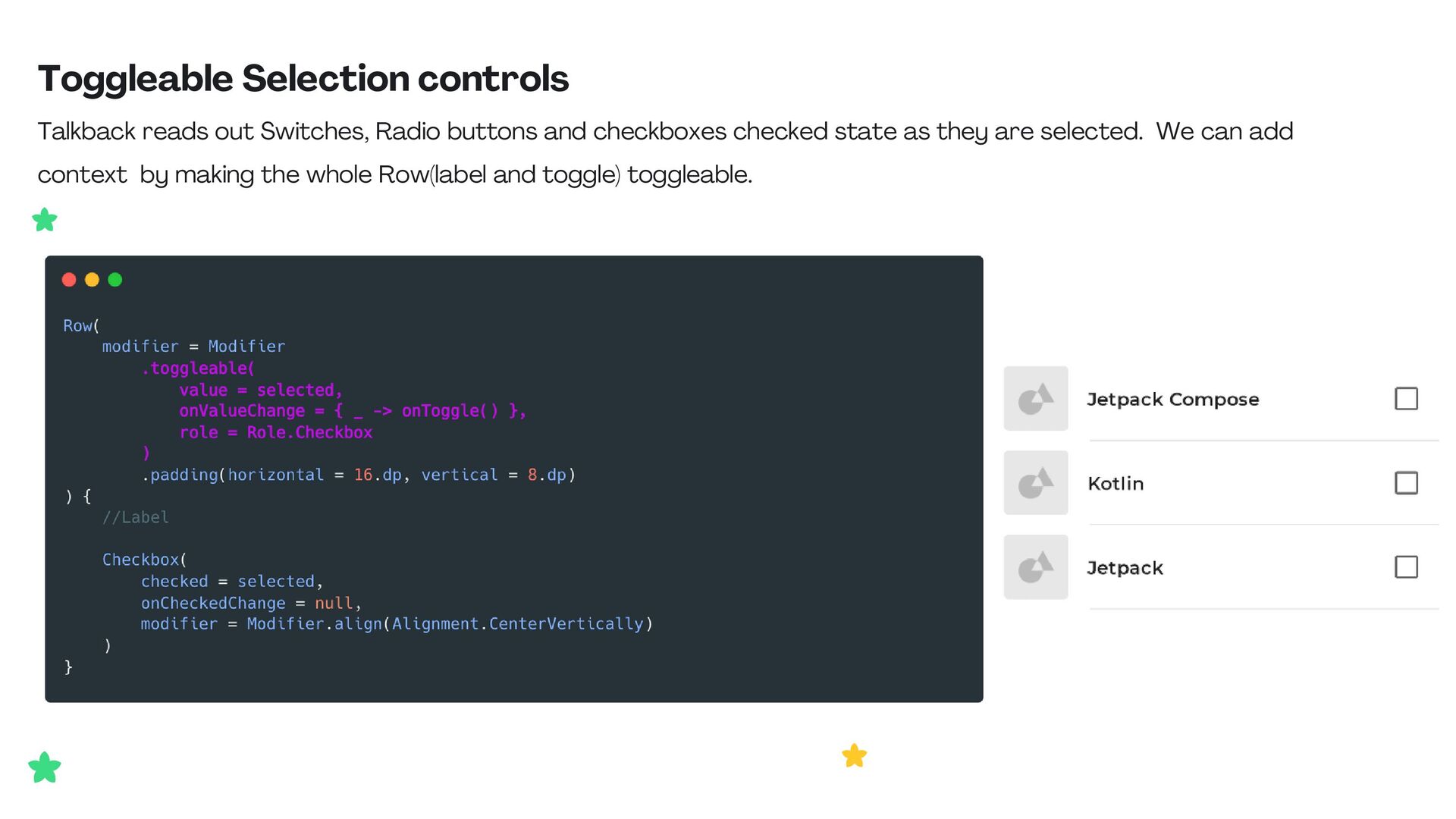This screenshot has width=1456, height=819.
Task: Click the placeholder thumbnail in the Jetpack row
Action: (1036, 567)
